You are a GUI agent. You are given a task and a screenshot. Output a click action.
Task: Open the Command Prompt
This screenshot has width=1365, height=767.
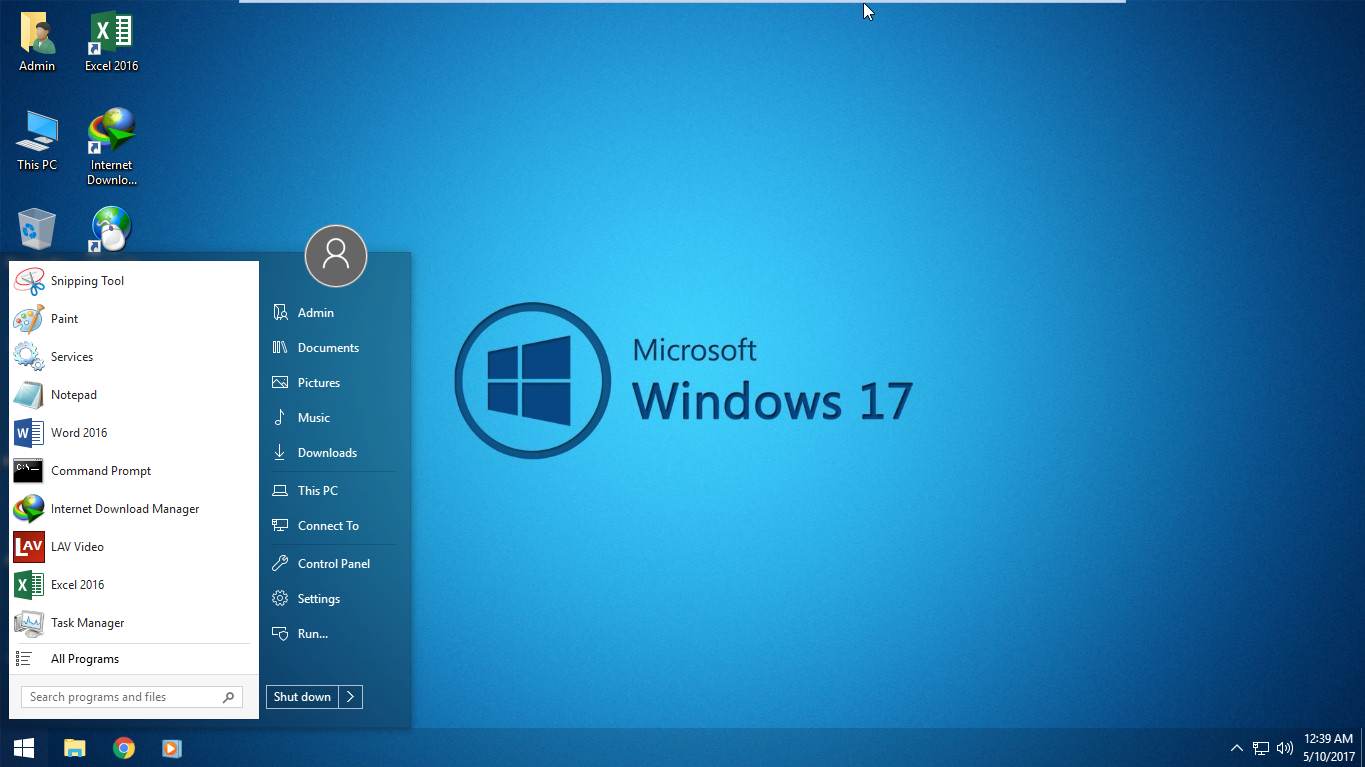(x=100, y=470)
